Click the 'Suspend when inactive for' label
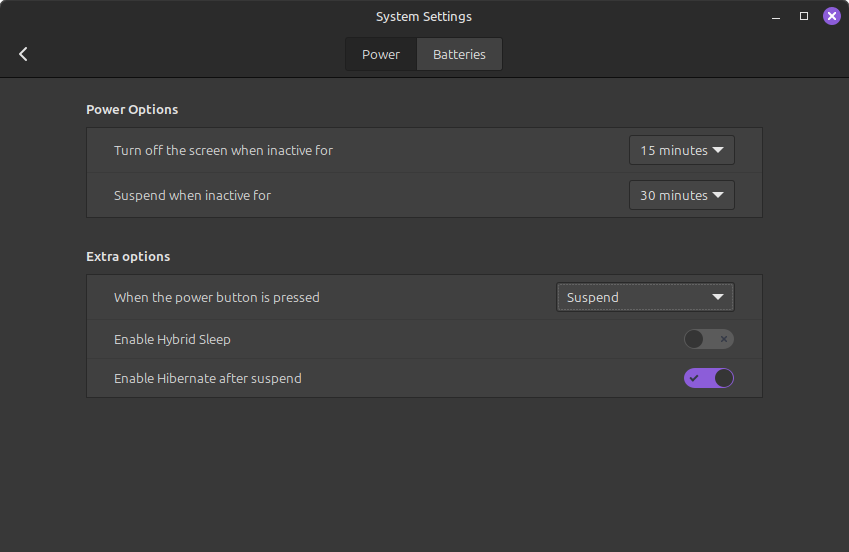The width and height of the screenshot is (849, 552). [192, 196]
